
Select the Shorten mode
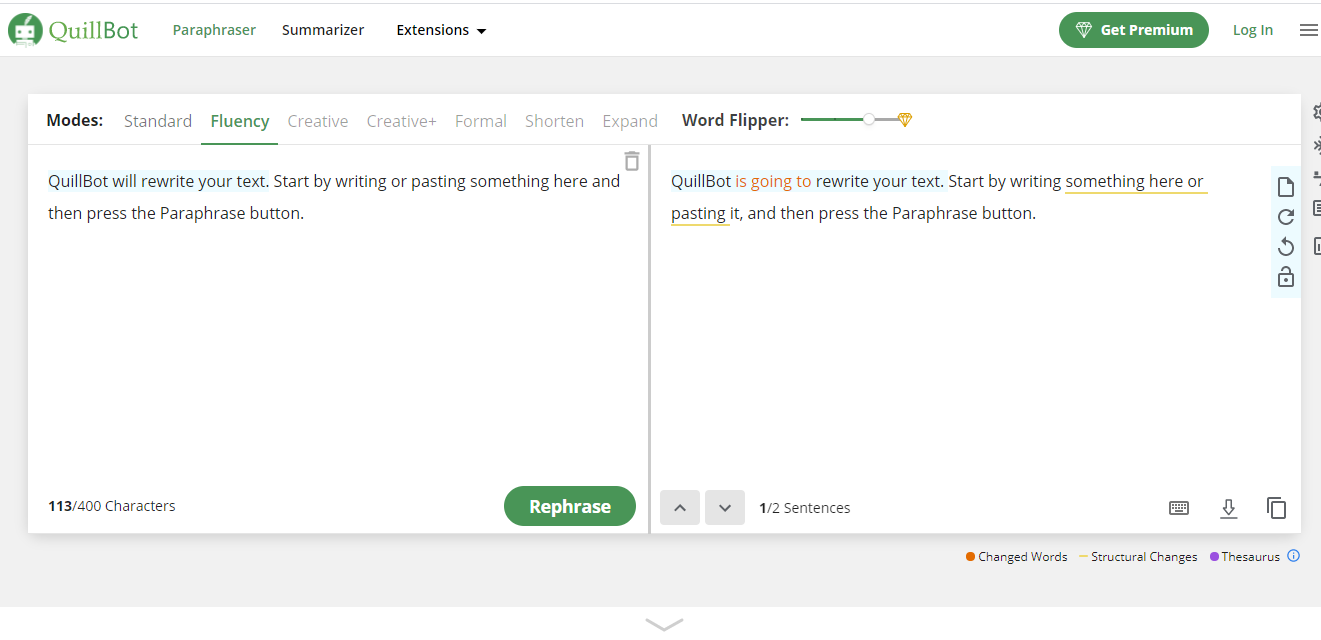554,121
